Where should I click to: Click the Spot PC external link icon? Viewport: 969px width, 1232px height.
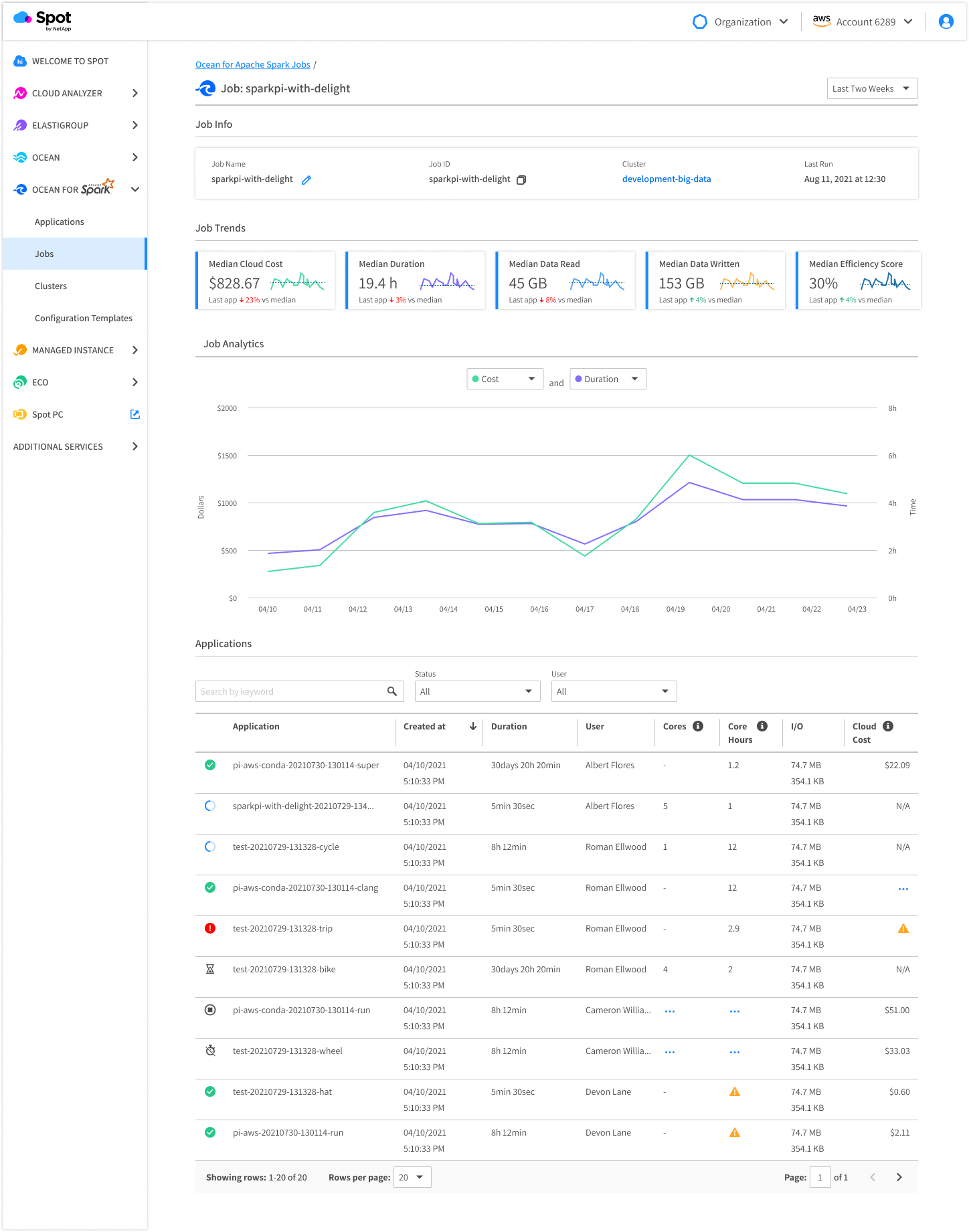pos(135,414)
